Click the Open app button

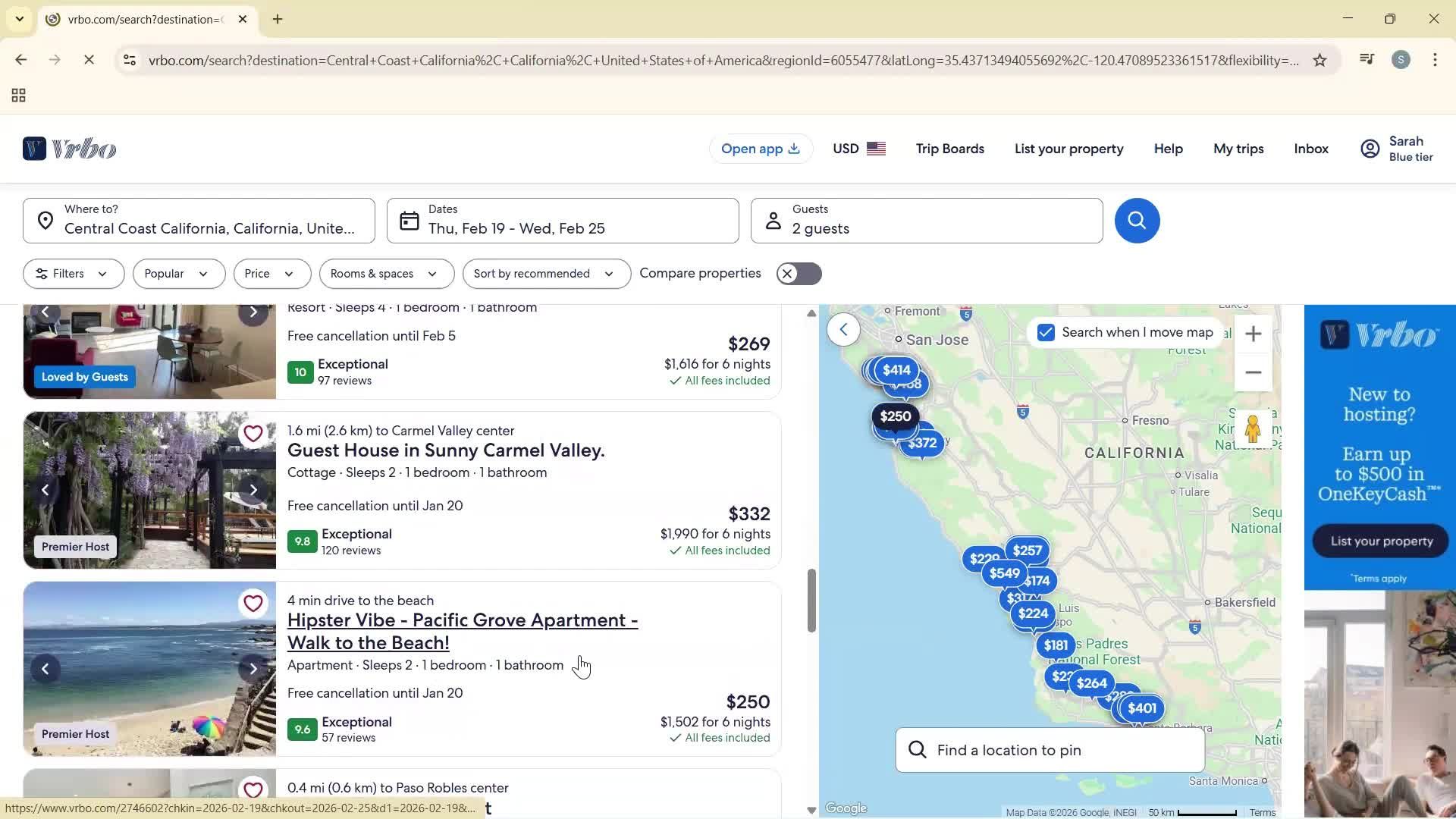click(x=760, y=149)
